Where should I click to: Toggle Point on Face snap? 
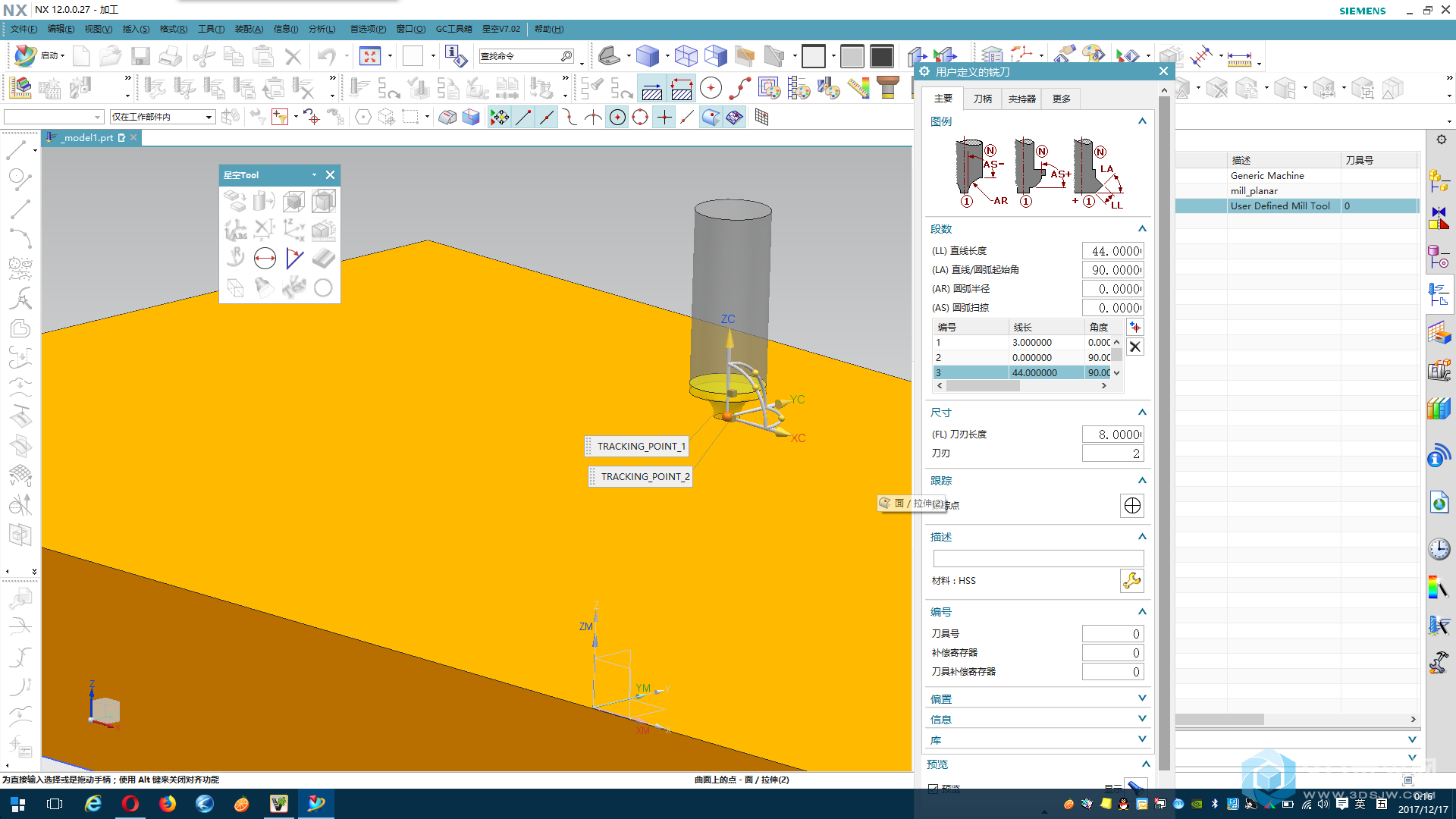(x=711, y=118)
